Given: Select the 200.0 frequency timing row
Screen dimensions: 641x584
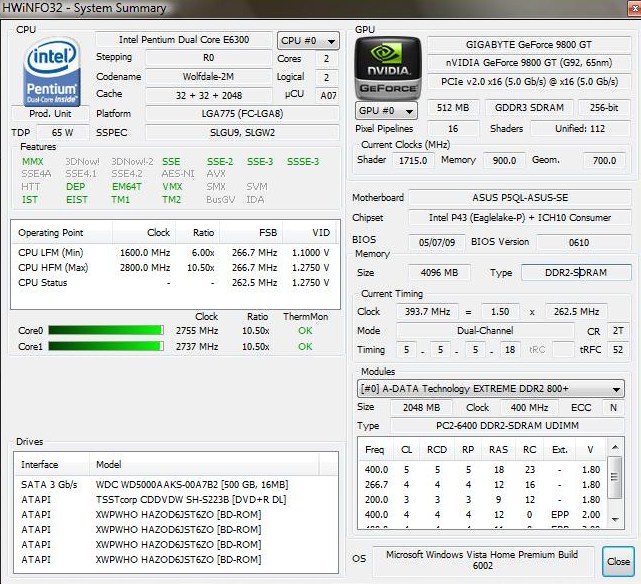Looking at the screenshot, I should (483, 499).
